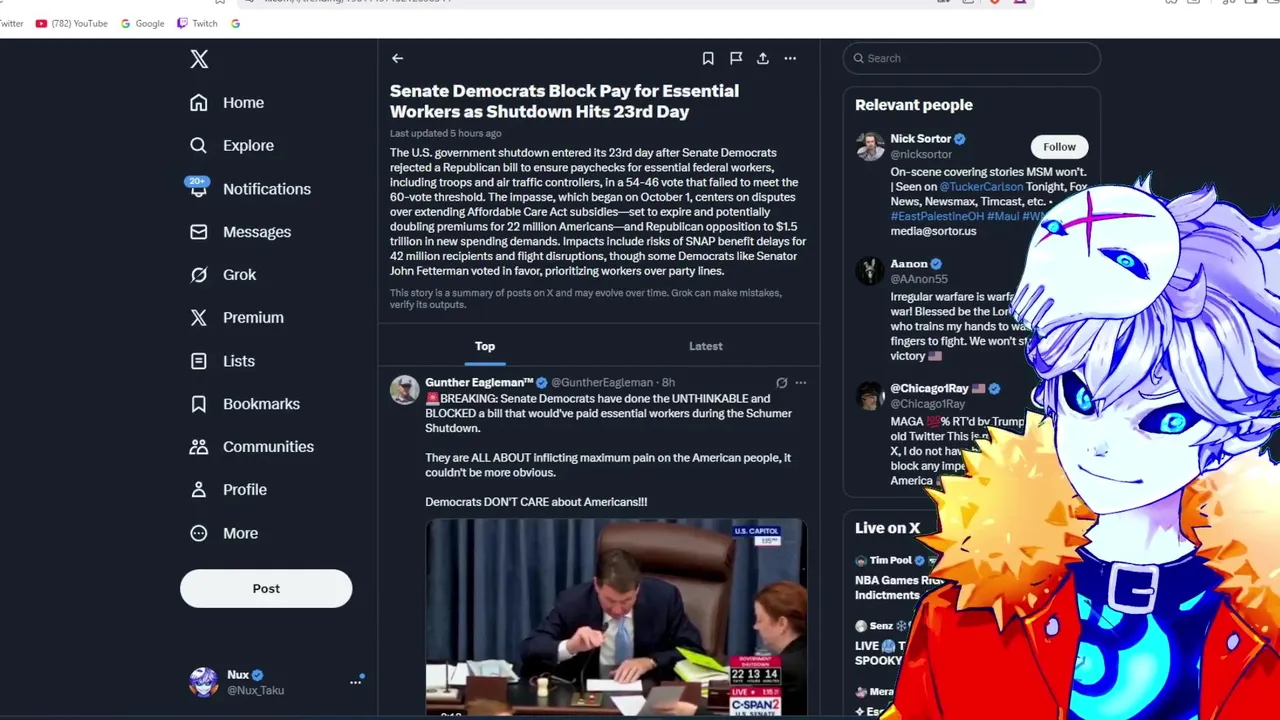Click the Search input field
This screenshot has width=1280, height=720.
971,58
